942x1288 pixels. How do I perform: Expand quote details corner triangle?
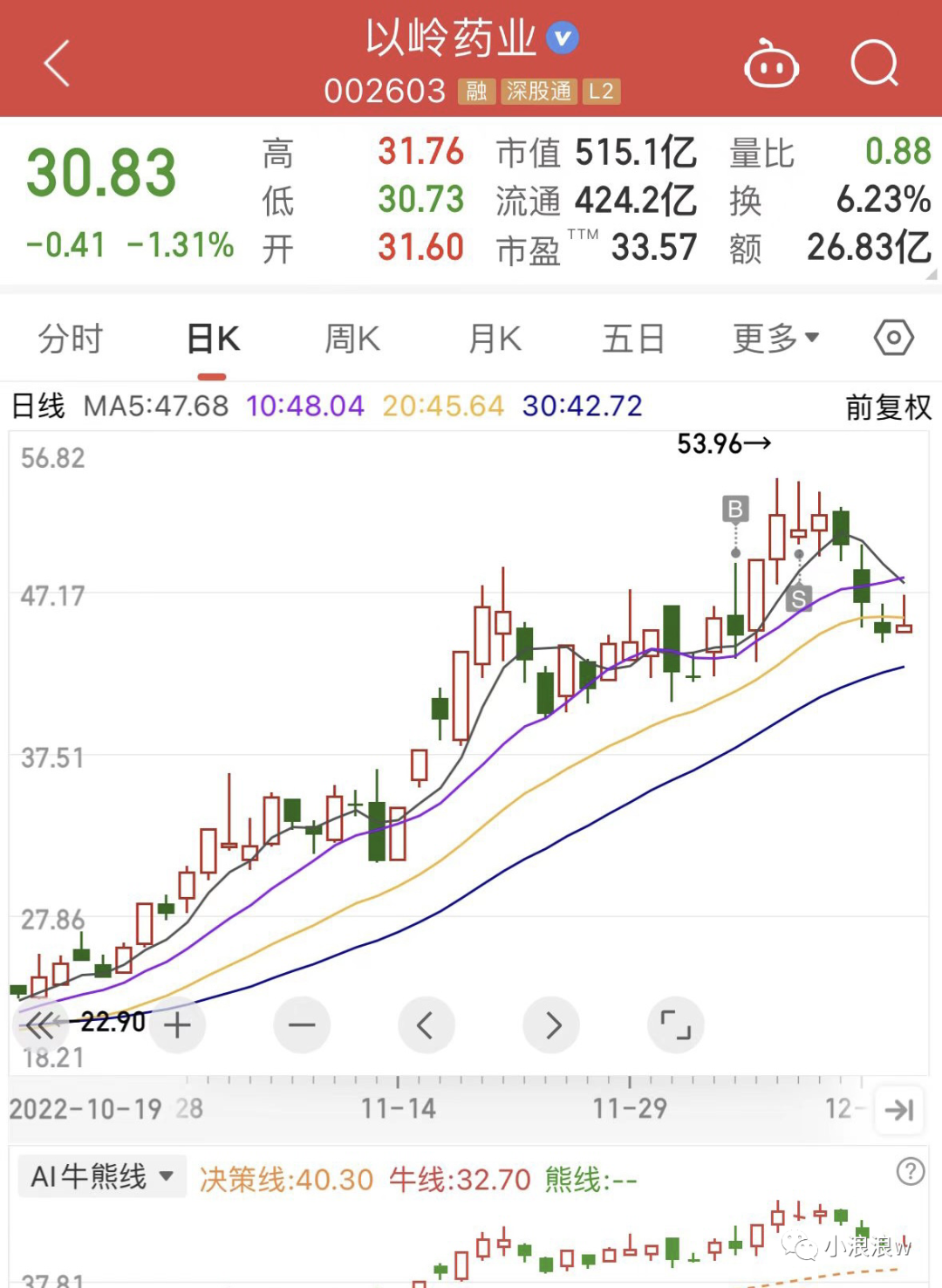[932, 274]
